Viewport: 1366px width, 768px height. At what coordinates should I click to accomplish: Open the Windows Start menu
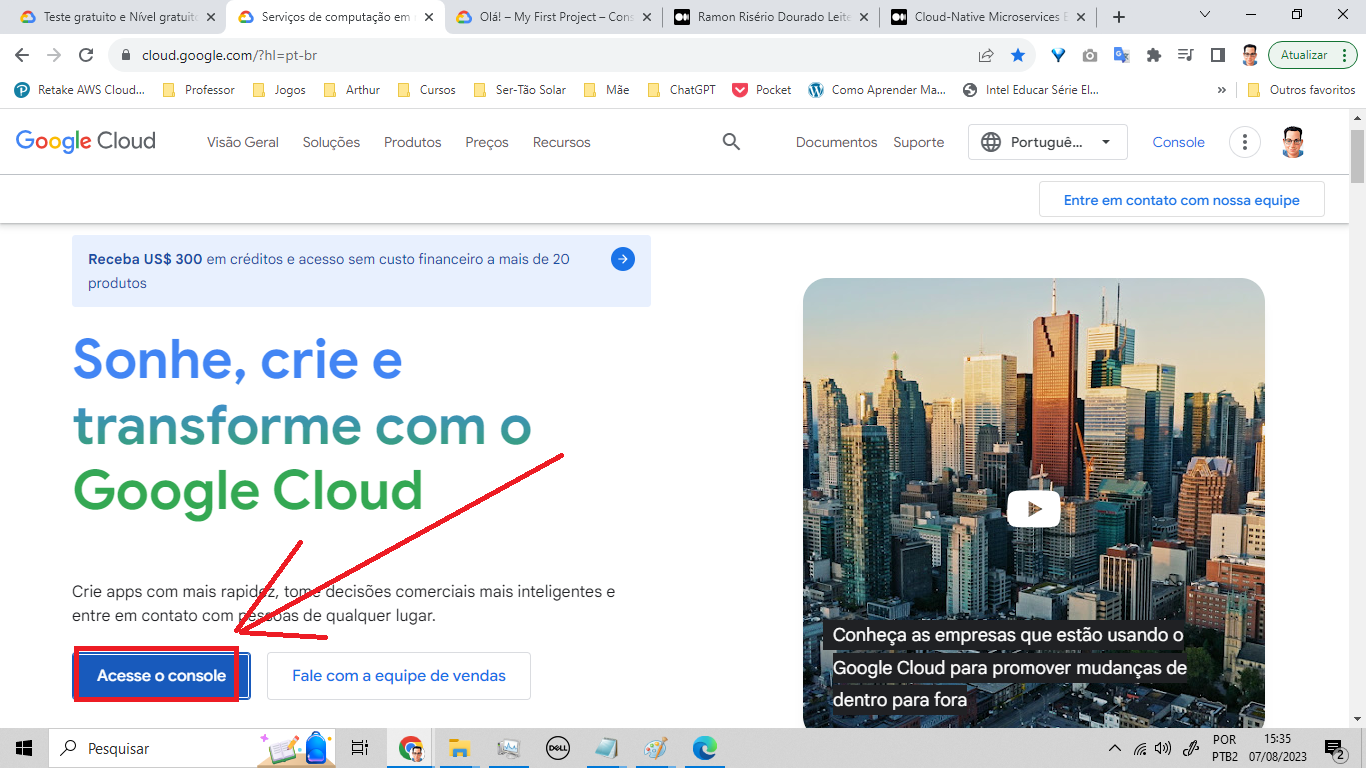coord(24,748)
